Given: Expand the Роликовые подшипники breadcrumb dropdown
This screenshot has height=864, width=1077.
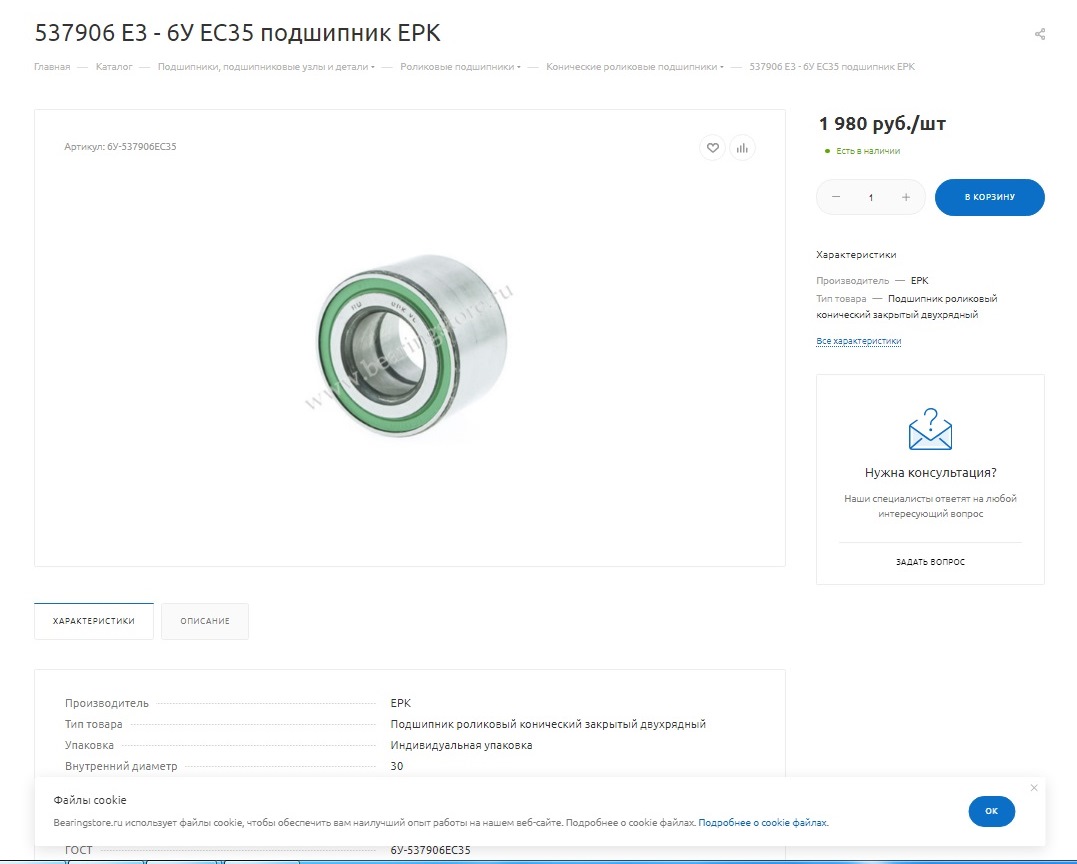Looking at the screenshot, I should point(519,68).
